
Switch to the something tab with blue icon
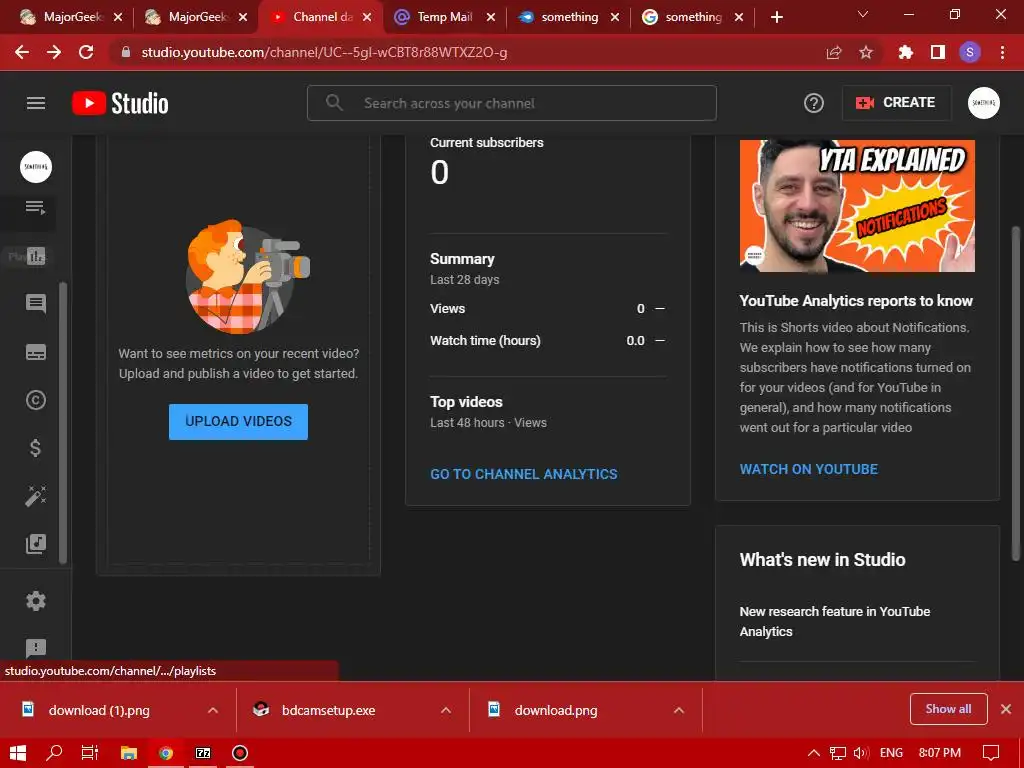tap(568, 17)
